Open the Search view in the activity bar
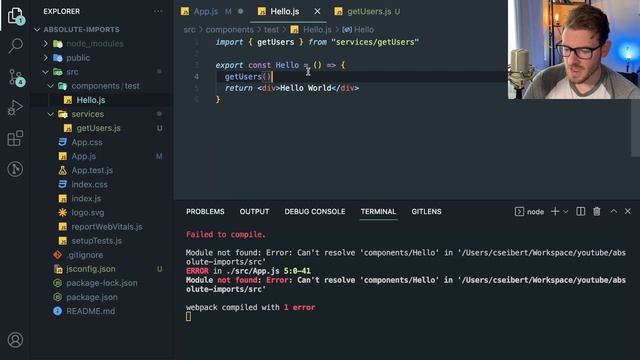 click(15, 46)
